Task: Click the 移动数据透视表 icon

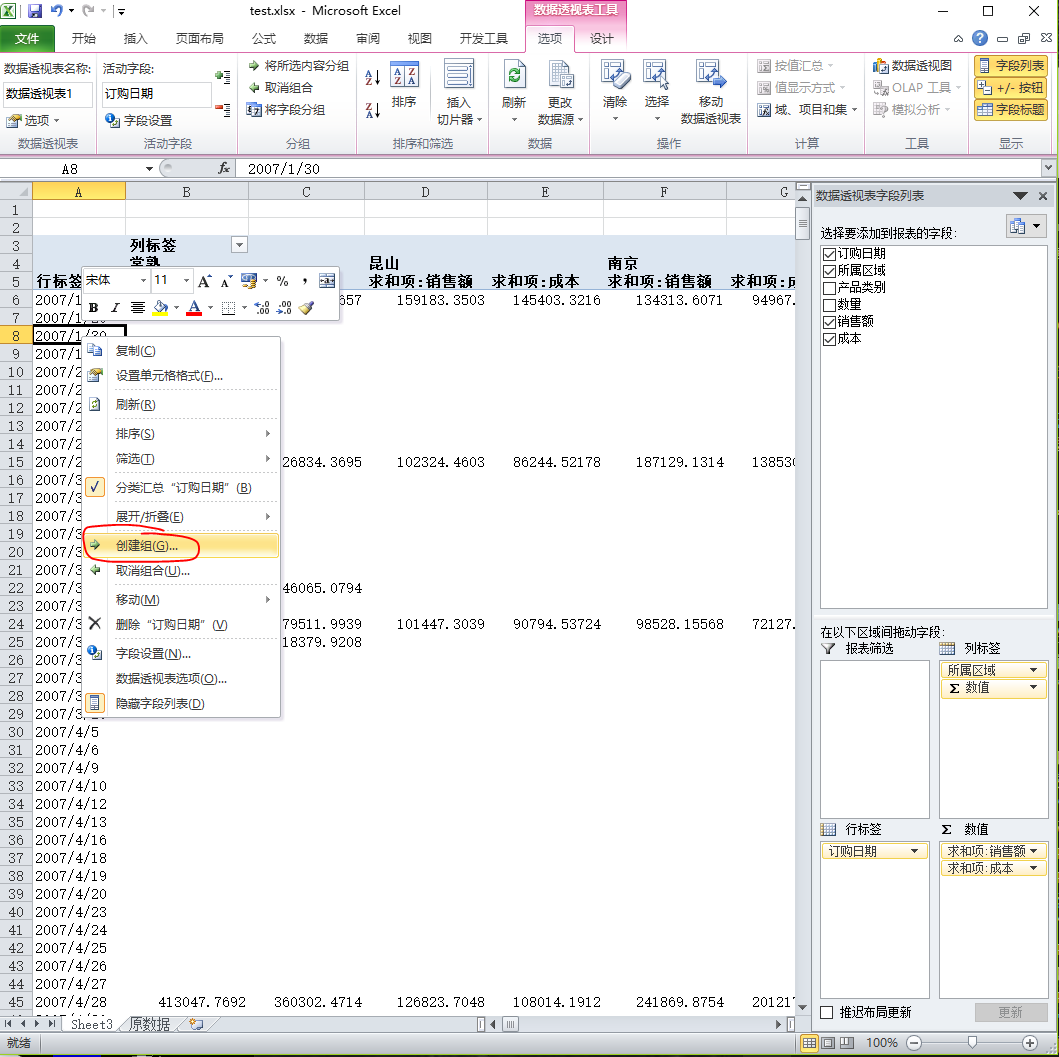Action: pos(710,76)
